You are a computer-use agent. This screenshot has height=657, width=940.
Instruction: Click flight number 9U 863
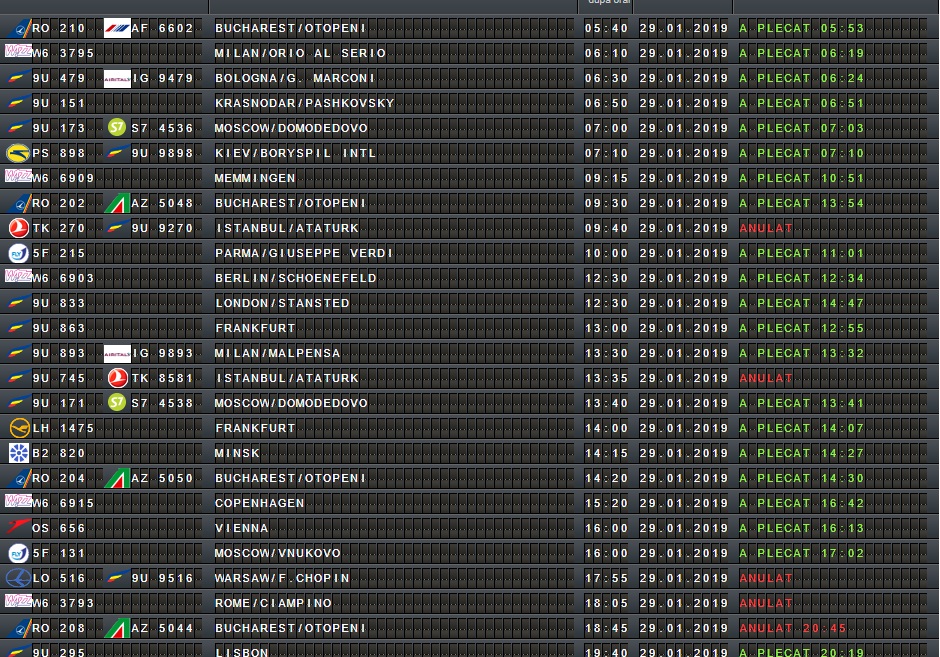[x=59, y=328]
